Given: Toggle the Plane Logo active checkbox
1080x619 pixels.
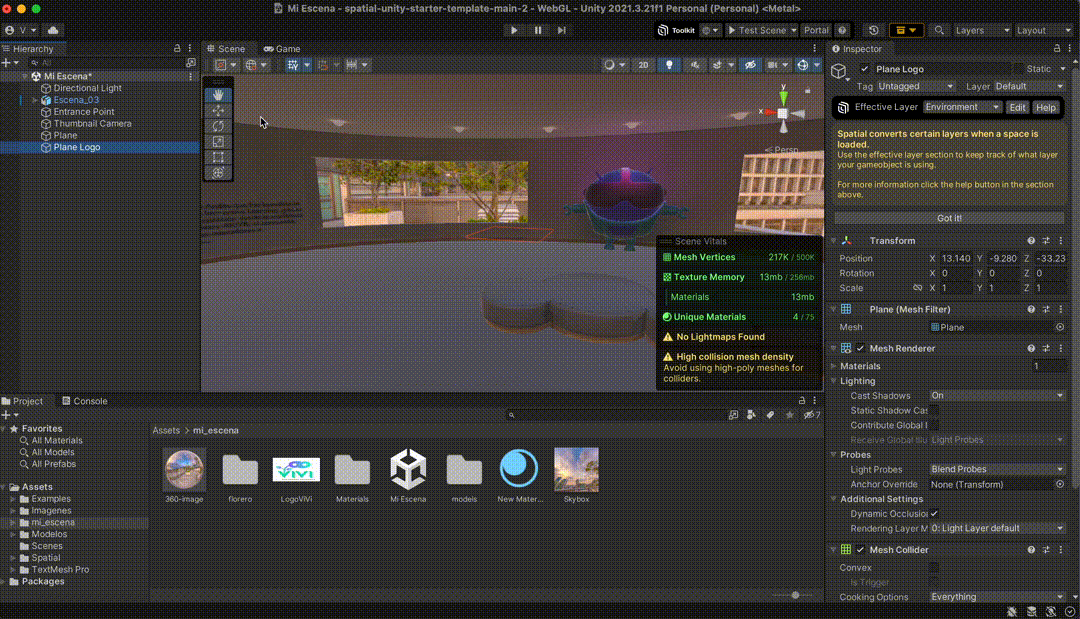Looking at the screenshot, I should pos(864,69).
